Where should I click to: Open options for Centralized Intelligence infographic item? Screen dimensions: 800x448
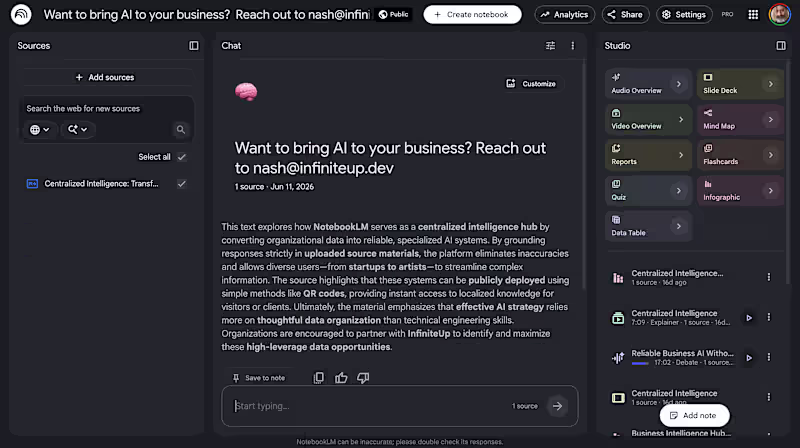(769, 277)
